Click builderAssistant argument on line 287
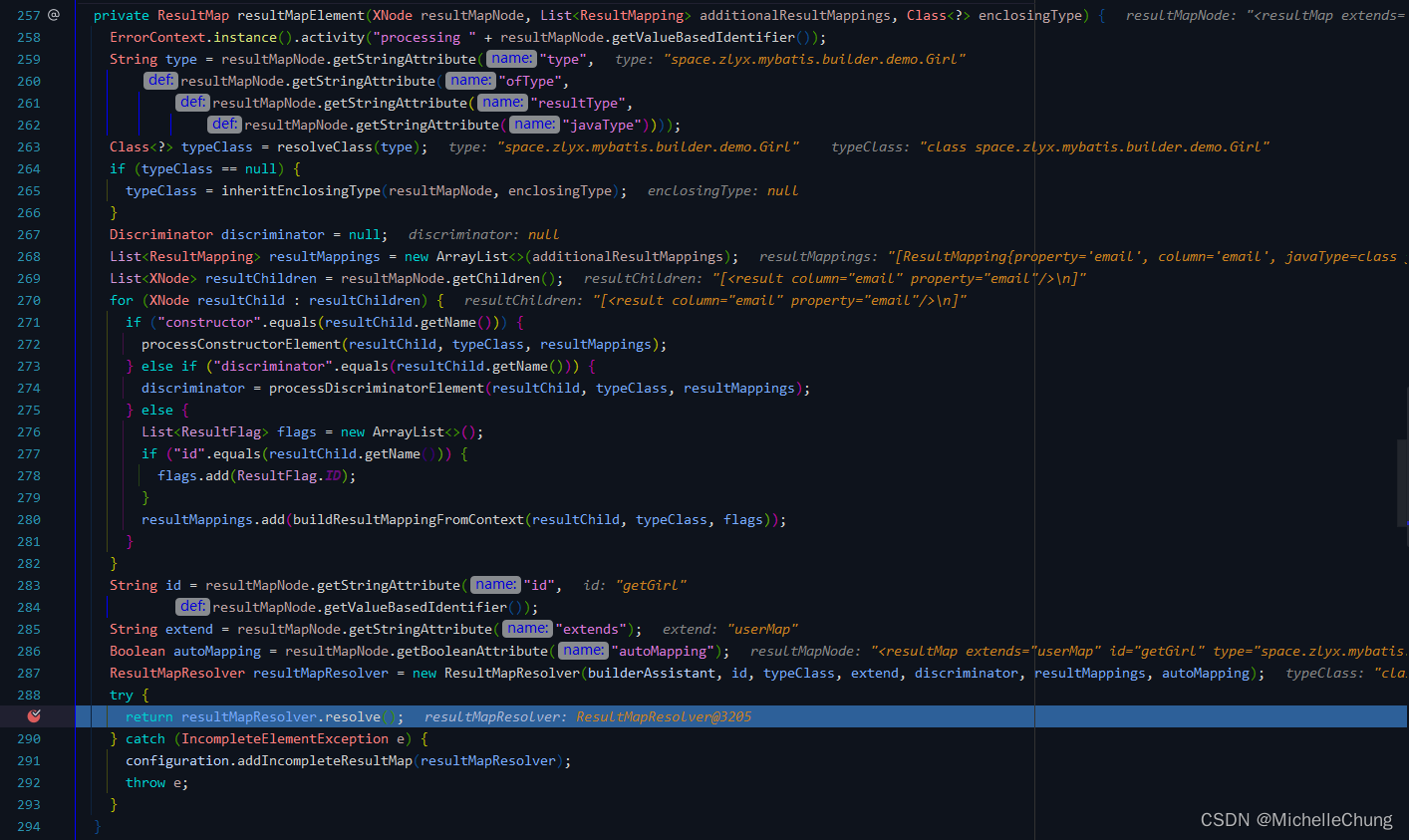Screen dimensions: 1409x840 point(652,673)
